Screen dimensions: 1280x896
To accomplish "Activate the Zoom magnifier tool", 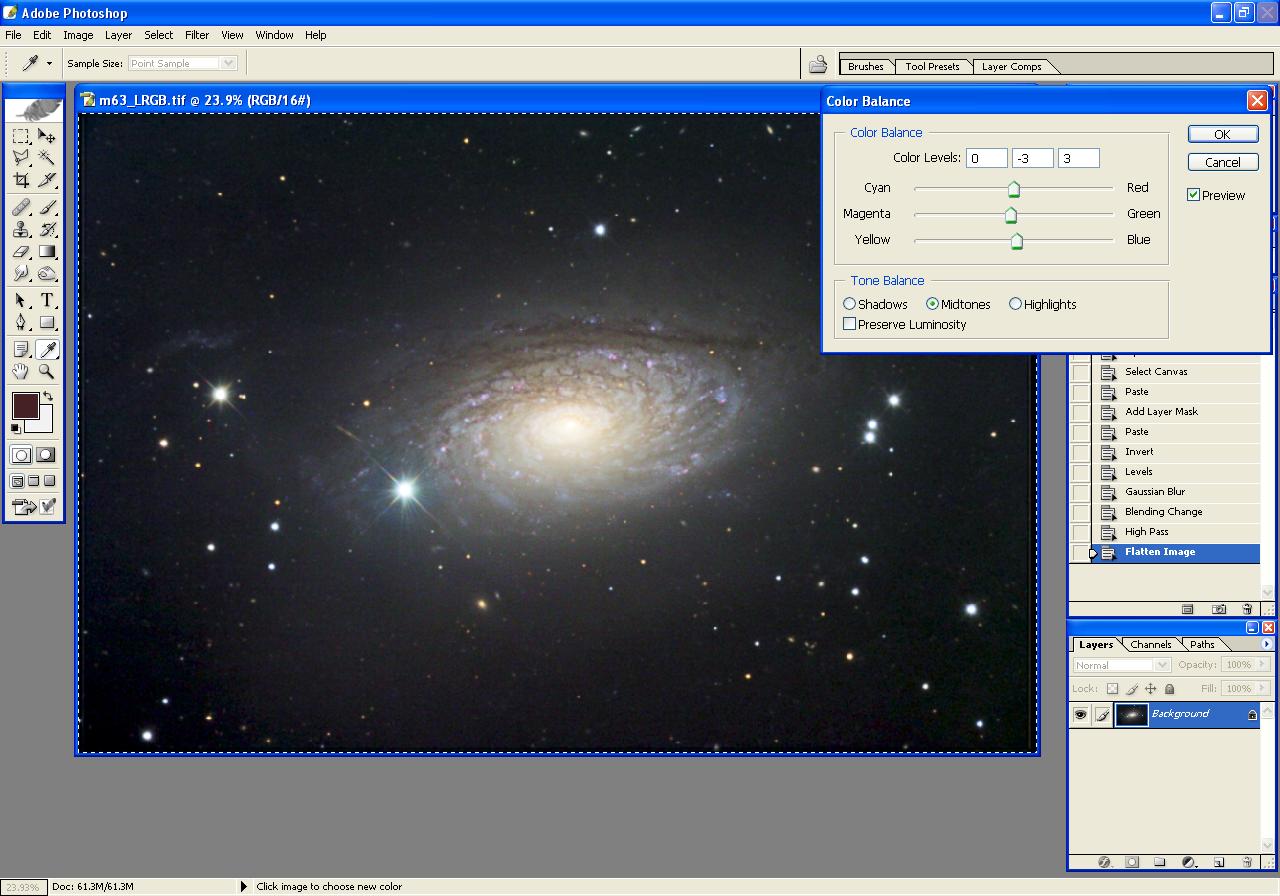I will point(47,372).
